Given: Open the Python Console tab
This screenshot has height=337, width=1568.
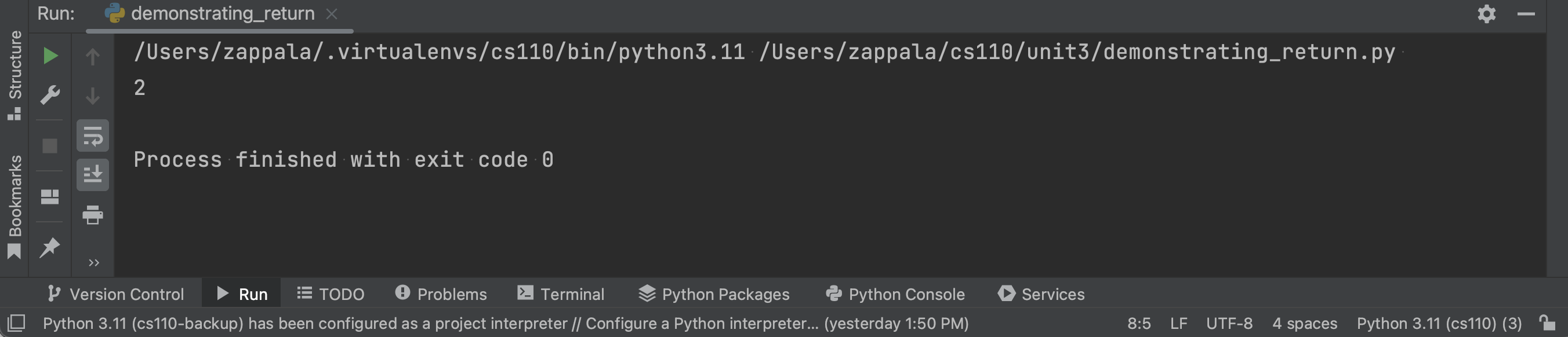Looking at the screenshot, I should [x=895, y=294].
